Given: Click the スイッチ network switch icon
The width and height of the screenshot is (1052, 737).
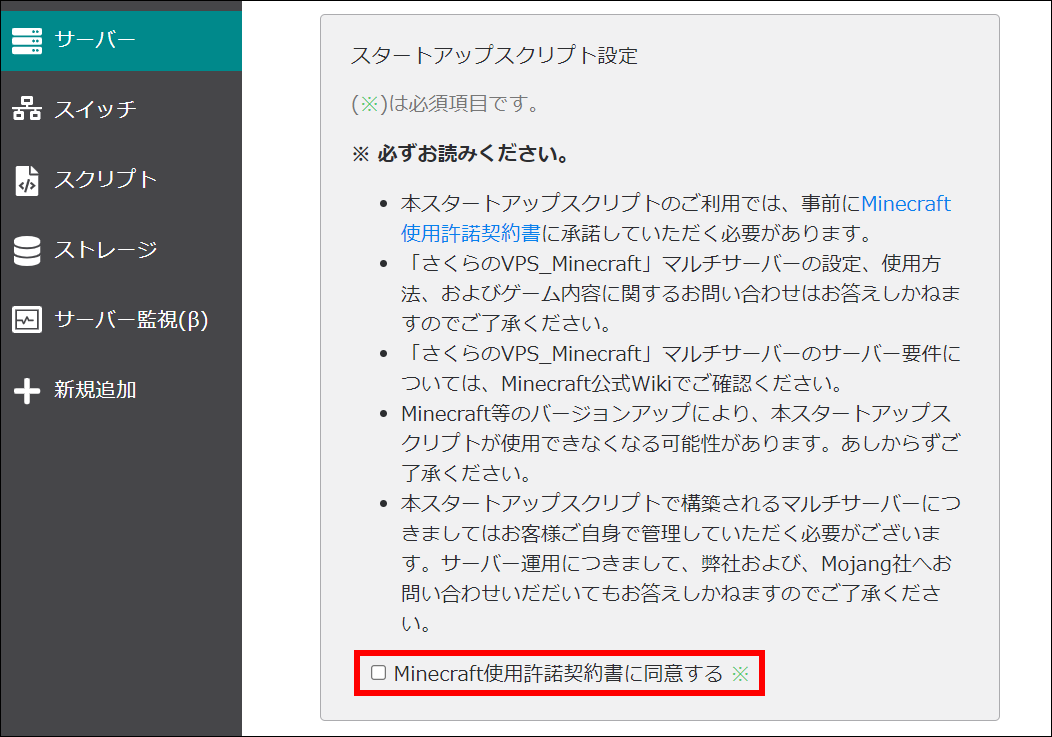Looking at the screenshot, I should (x=27, y=110).
